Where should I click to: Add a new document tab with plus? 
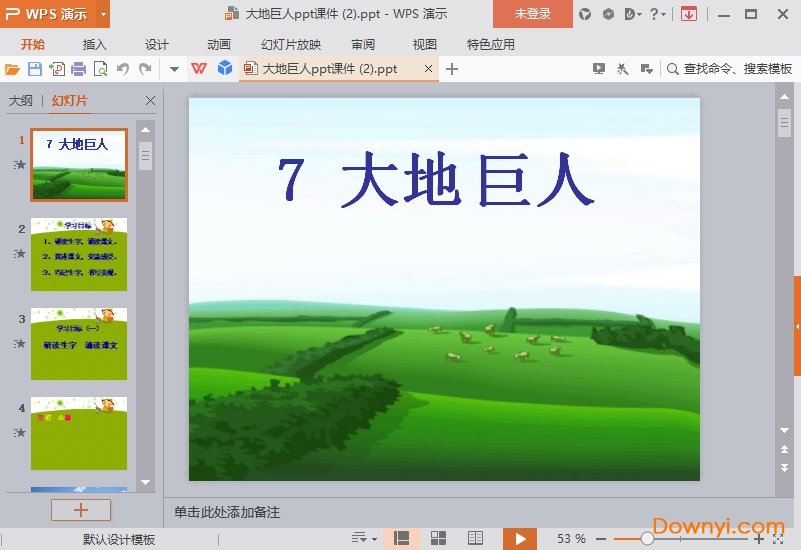(x=452, y=69)
